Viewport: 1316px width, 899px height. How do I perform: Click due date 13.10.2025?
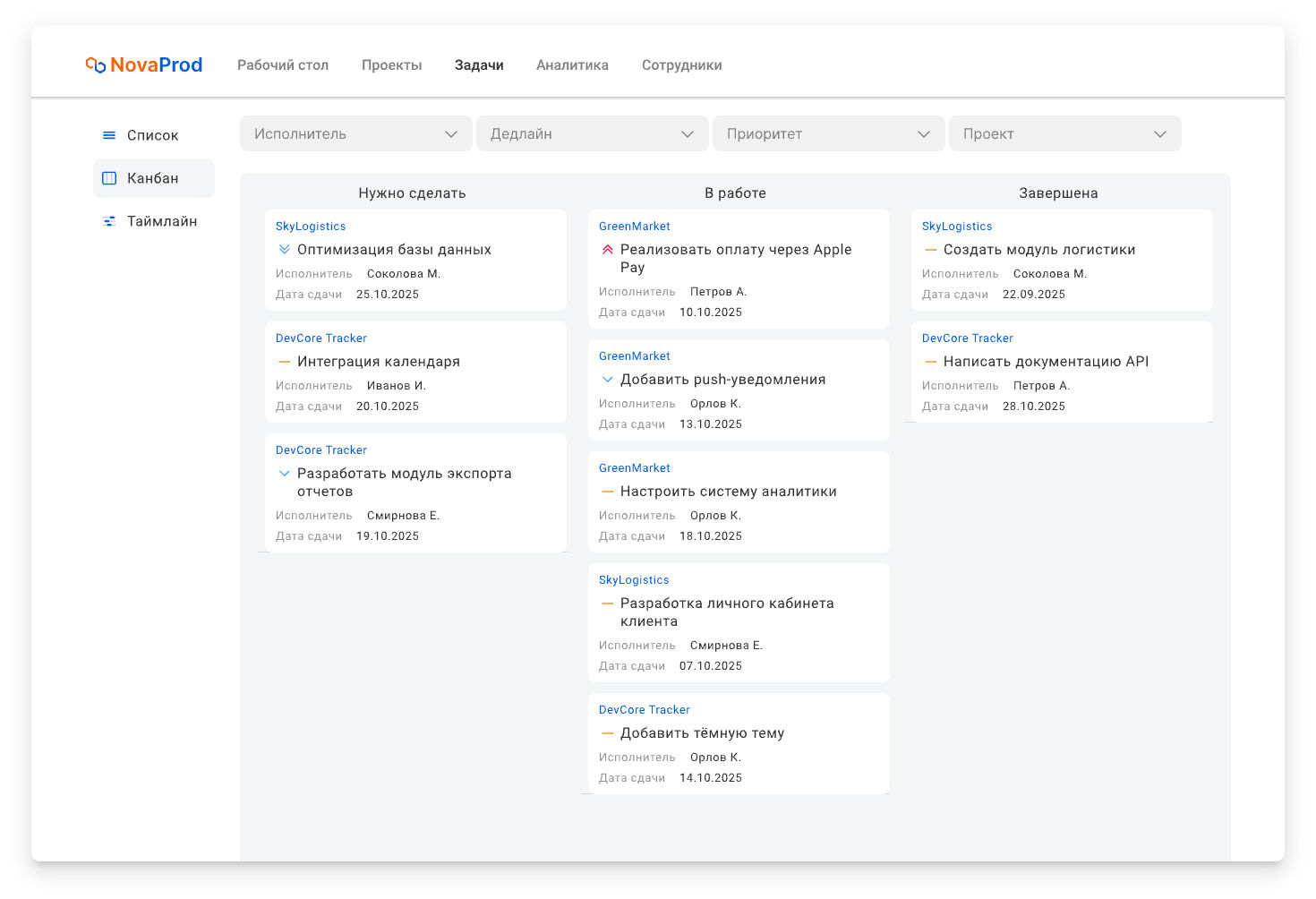click(x=711, y=424)
